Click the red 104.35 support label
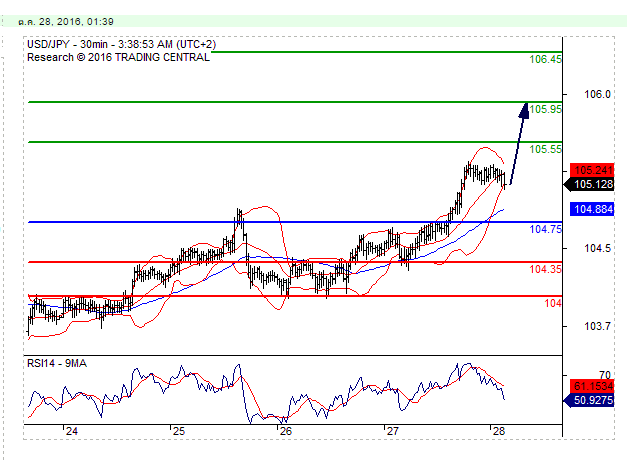The height and width of the screenshot is (462, 627). [x=545, y=269]
